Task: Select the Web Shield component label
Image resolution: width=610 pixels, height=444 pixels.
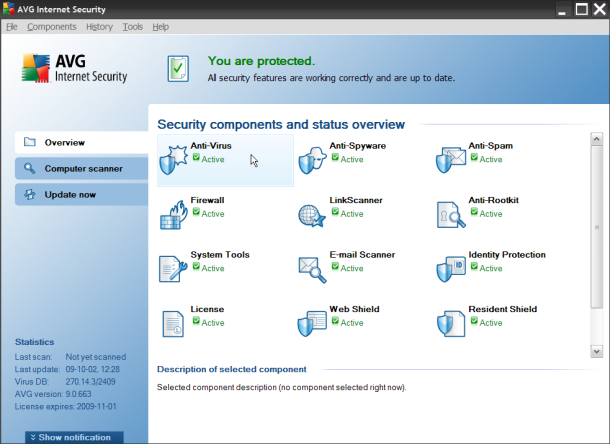Action: click(x=354, y=309)
